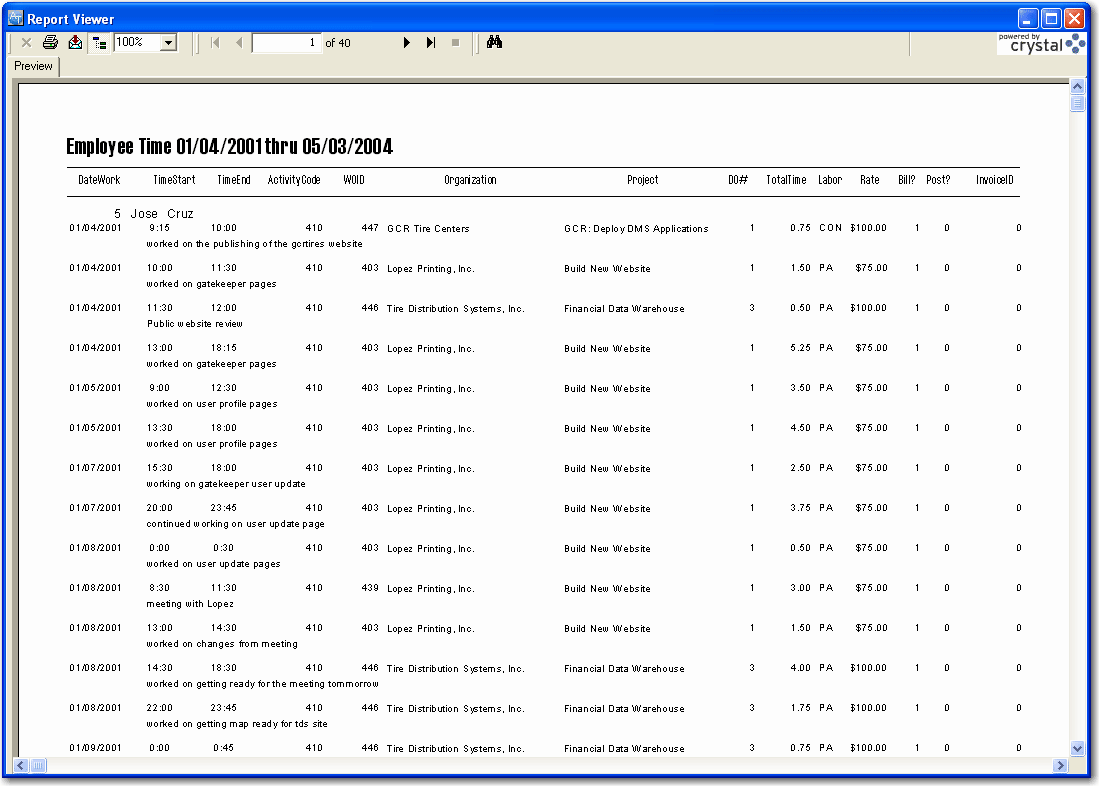Open search with the binoculars icon
The height and width of the screenshot is (786, 1099).
tap(494, 43)
